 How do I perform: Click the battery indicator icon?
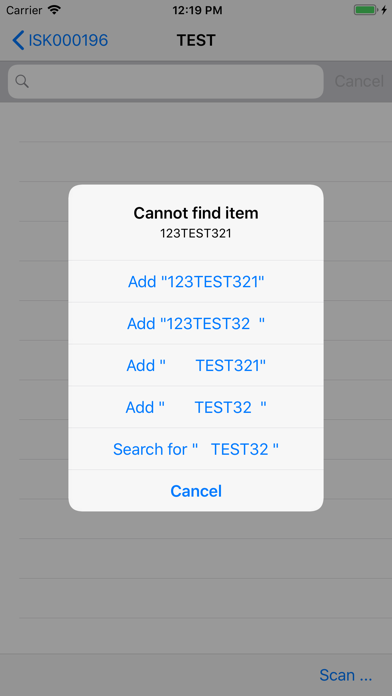point(365,10)
